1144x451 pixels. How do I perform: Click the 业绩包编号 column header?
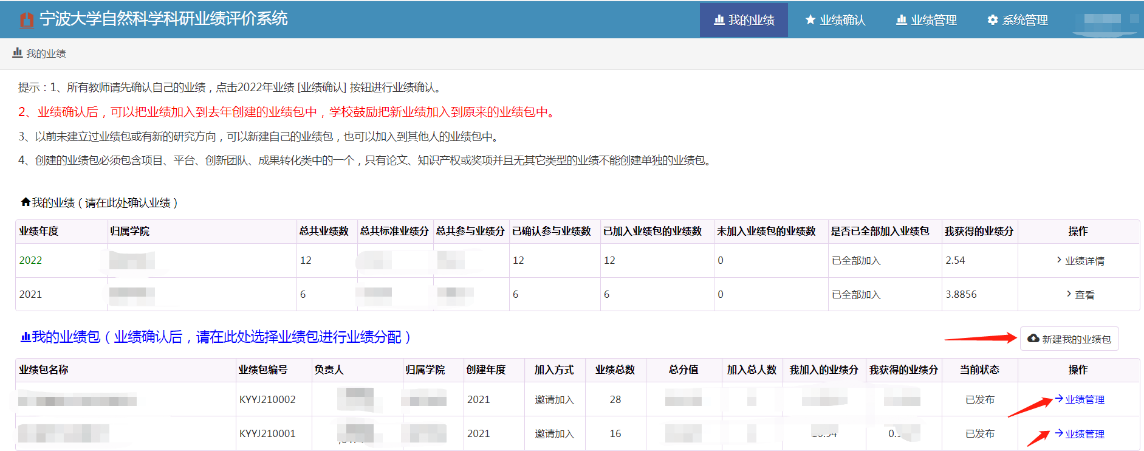(x=263, y=370)
